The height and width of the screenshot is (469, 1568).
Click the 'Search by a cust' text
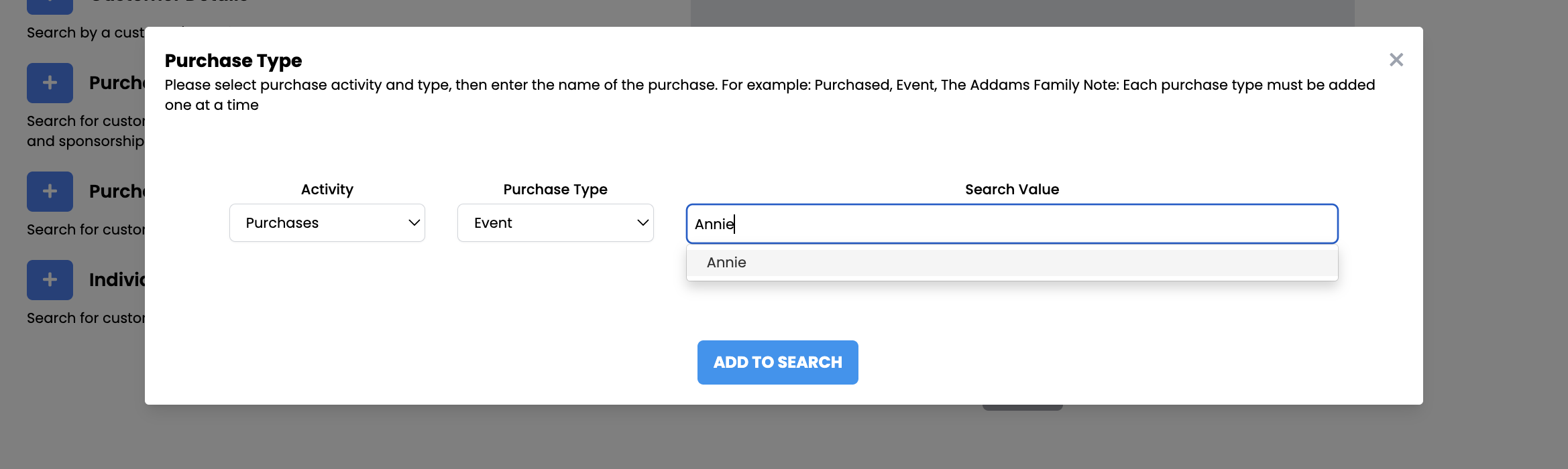(x=86, y=33)
